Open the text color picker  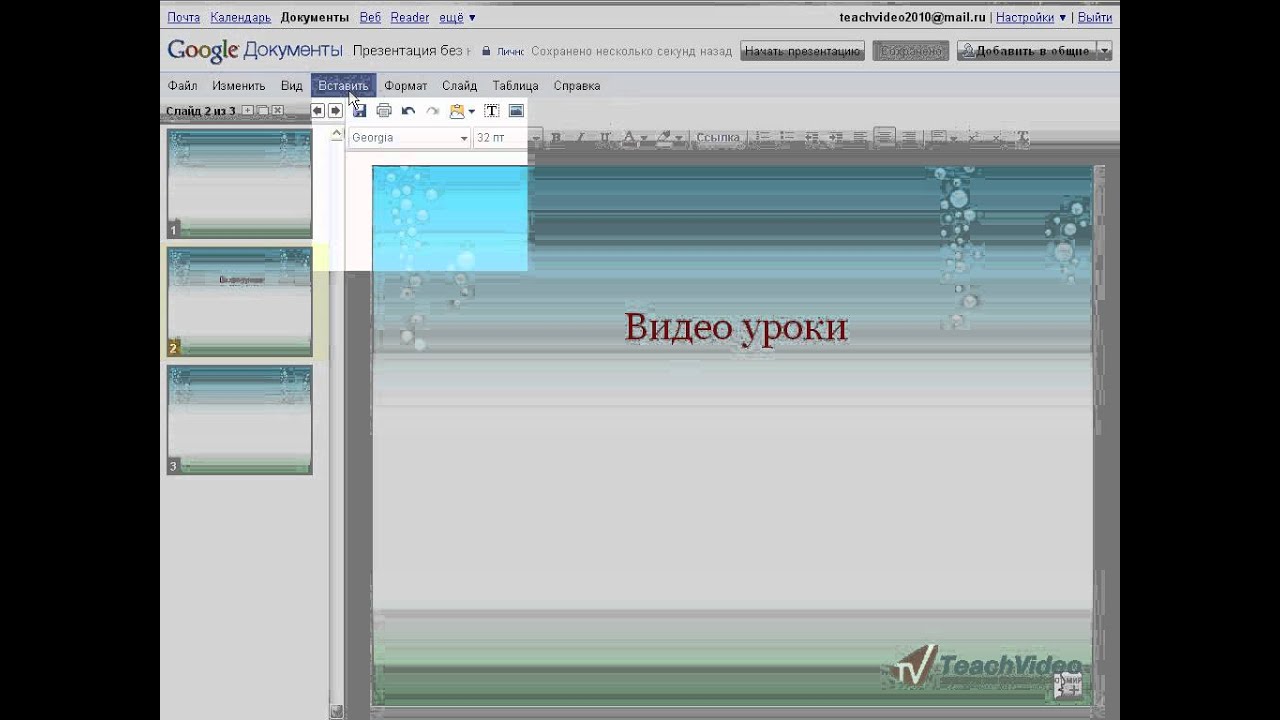pos(633,137)
